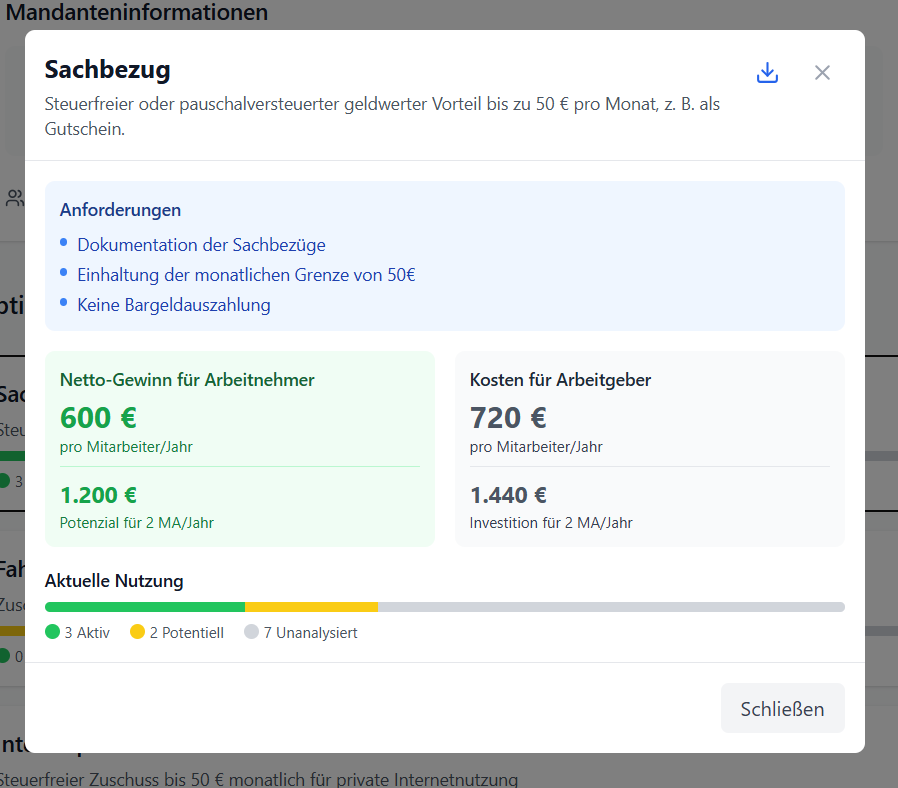898x788 pixels.
Task: Click the green segment of usage bar
Action: [x=145, y=607]
